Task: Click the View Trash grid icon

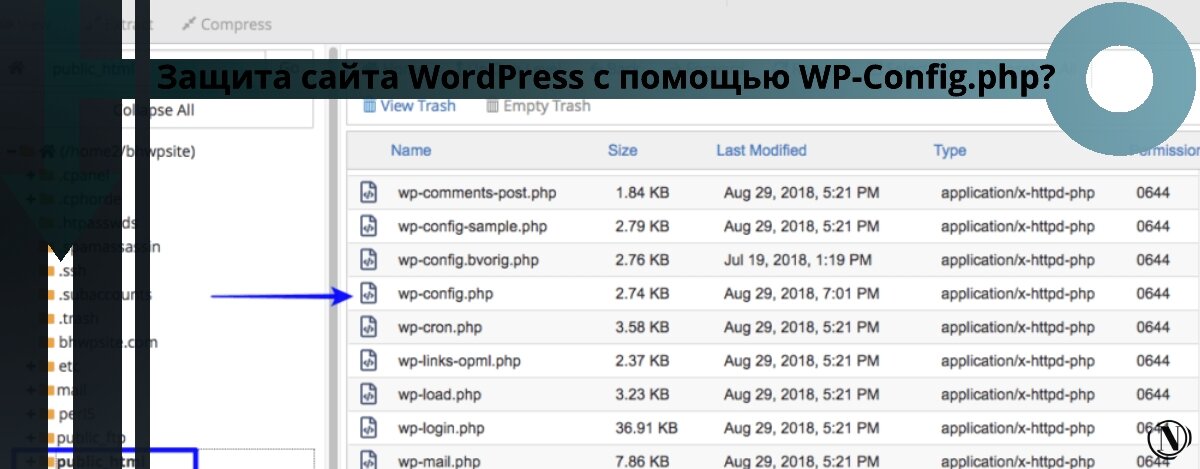Action: click(369, 106)
